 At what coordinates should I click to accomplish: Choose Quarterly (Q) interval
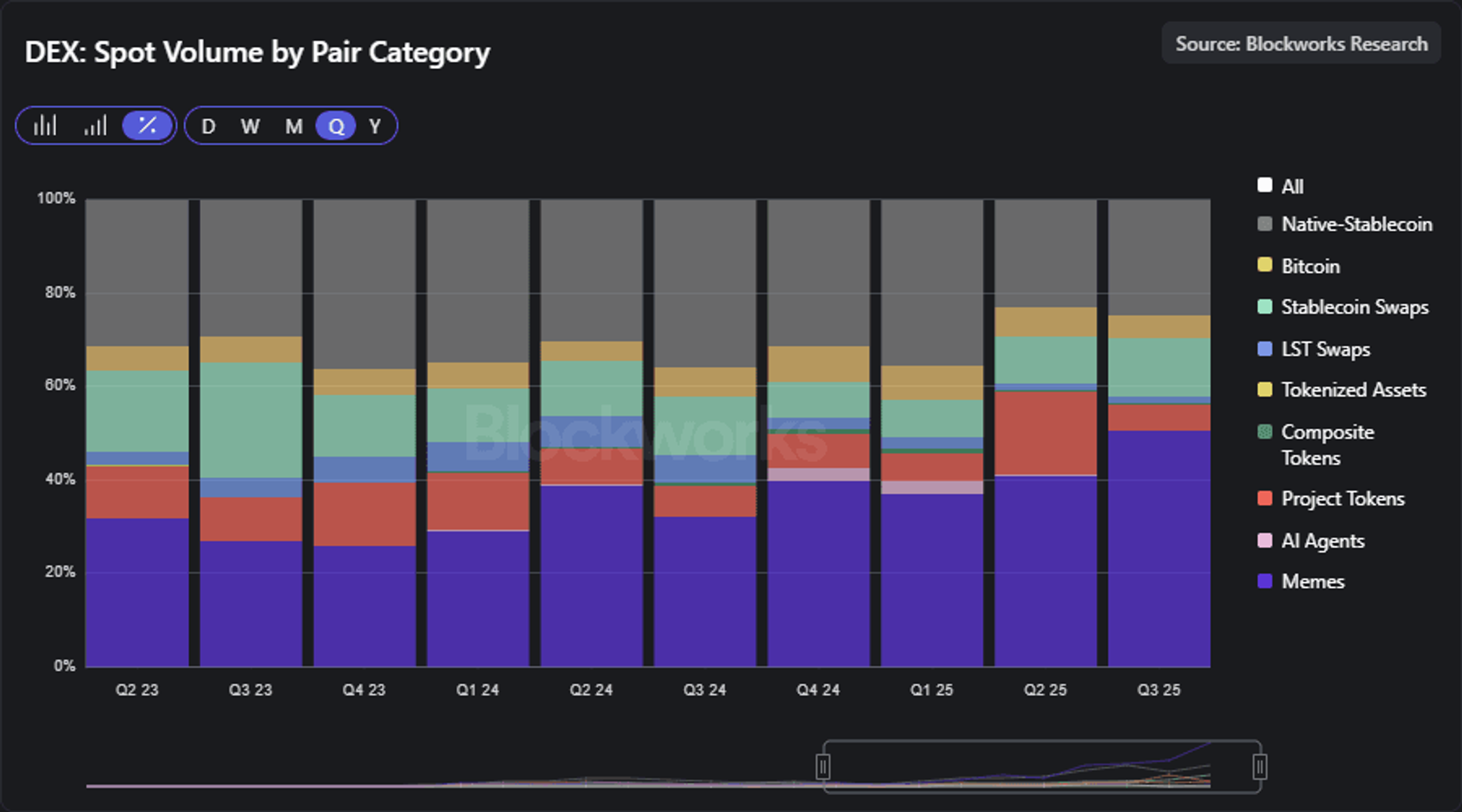336,126
